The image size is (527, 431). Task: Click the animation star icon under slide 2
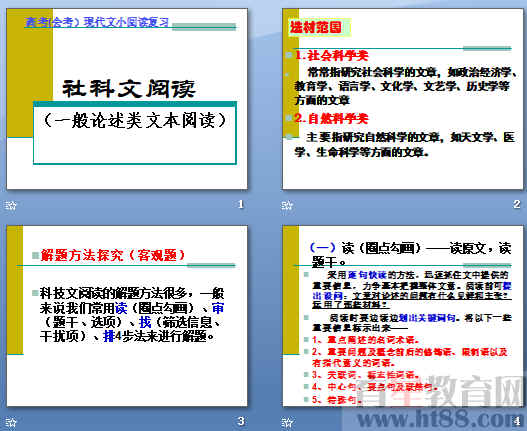point(287,205)
